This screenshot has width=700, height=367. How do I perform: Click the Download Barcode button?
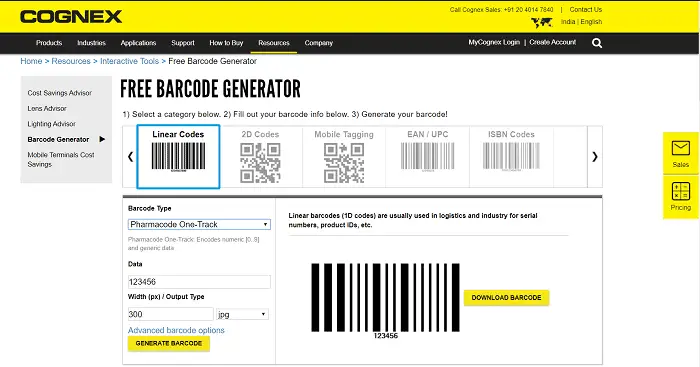pos(506,297)
